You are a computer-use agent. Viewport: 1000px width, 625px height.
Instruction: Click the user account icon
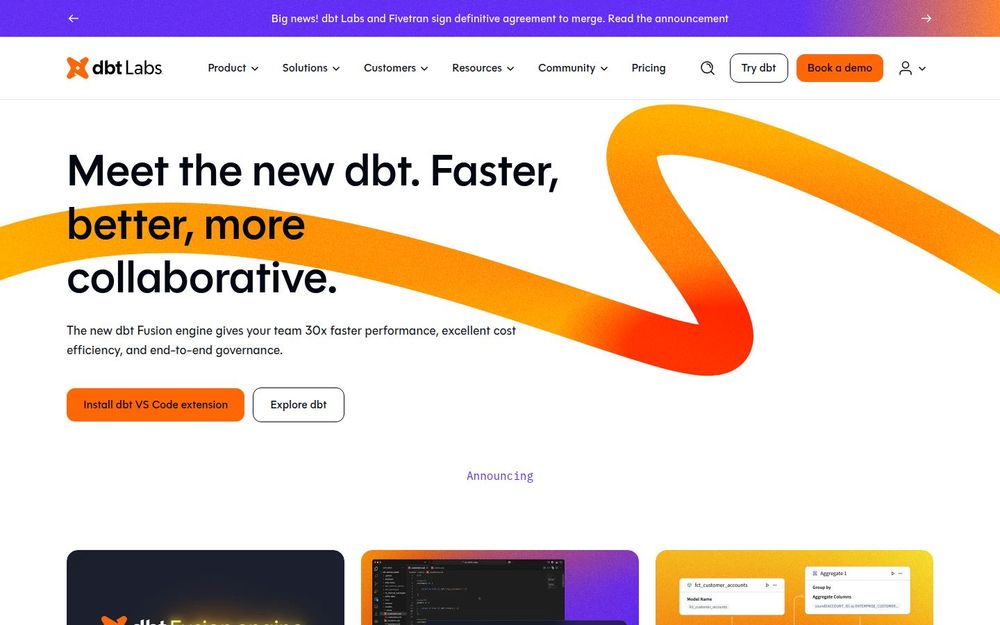coord(905,67)
